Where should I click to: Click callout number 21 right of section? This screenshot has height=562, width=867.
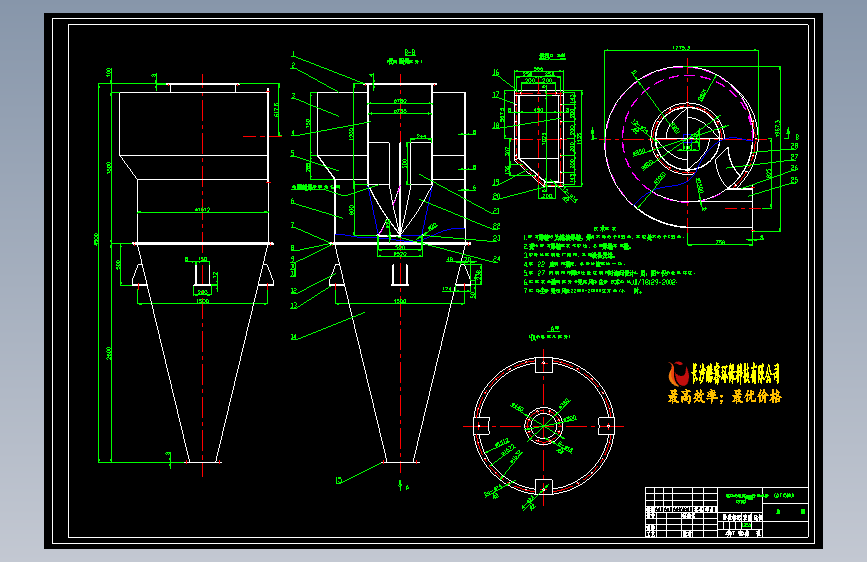pyautogui.click(x=497, y=211)
